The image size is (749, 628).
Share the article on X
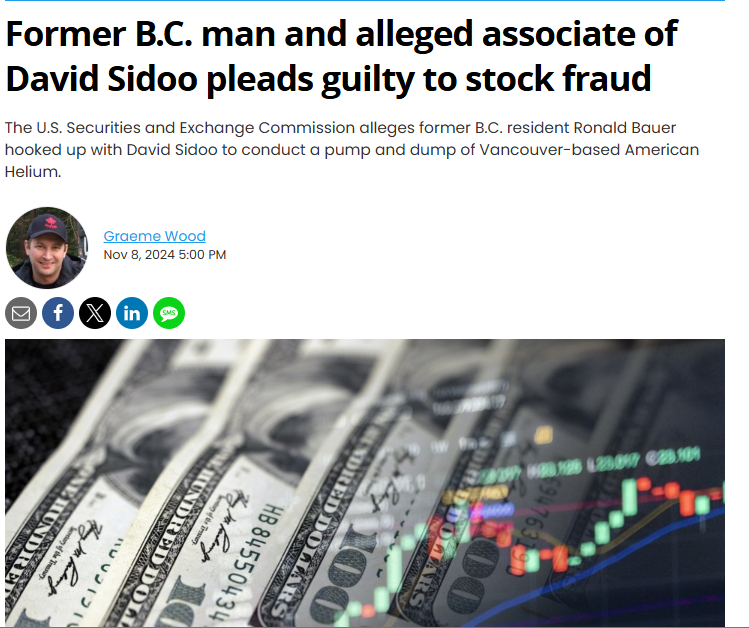(x=95, y=313)
